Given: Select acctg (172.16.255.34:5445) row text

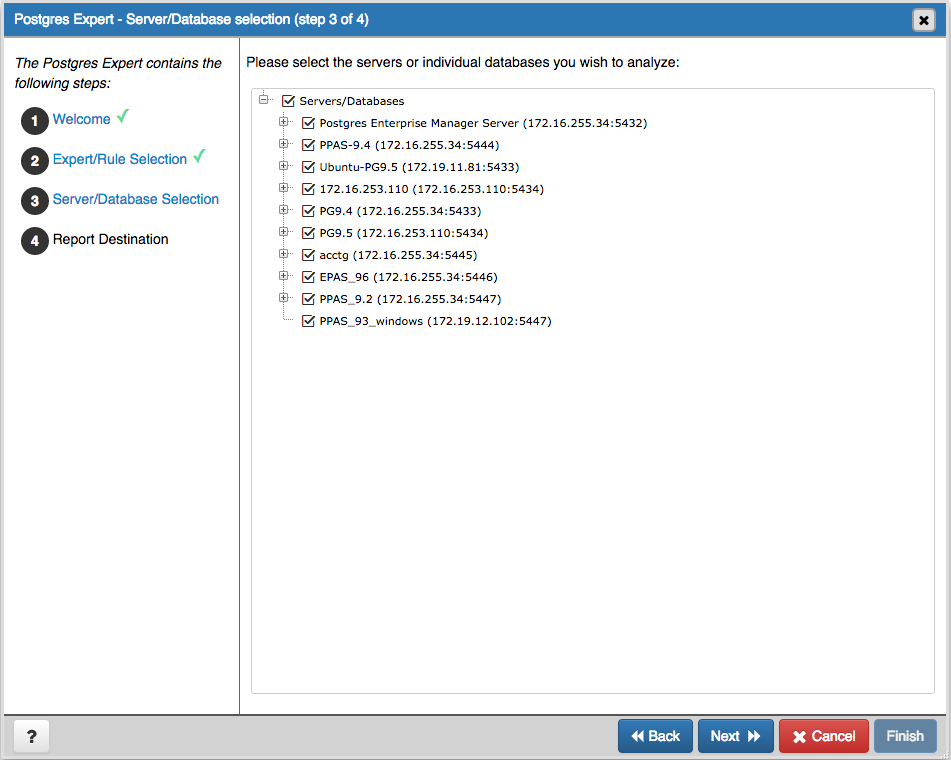Looking at the screenshot, I should 398,255.
